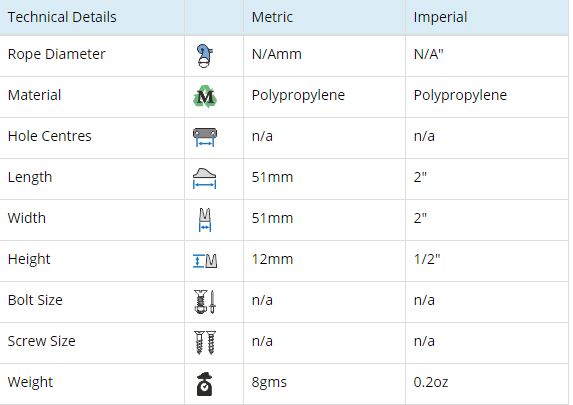
Task: Click the 12mm Height value
Action: [272, 259]
